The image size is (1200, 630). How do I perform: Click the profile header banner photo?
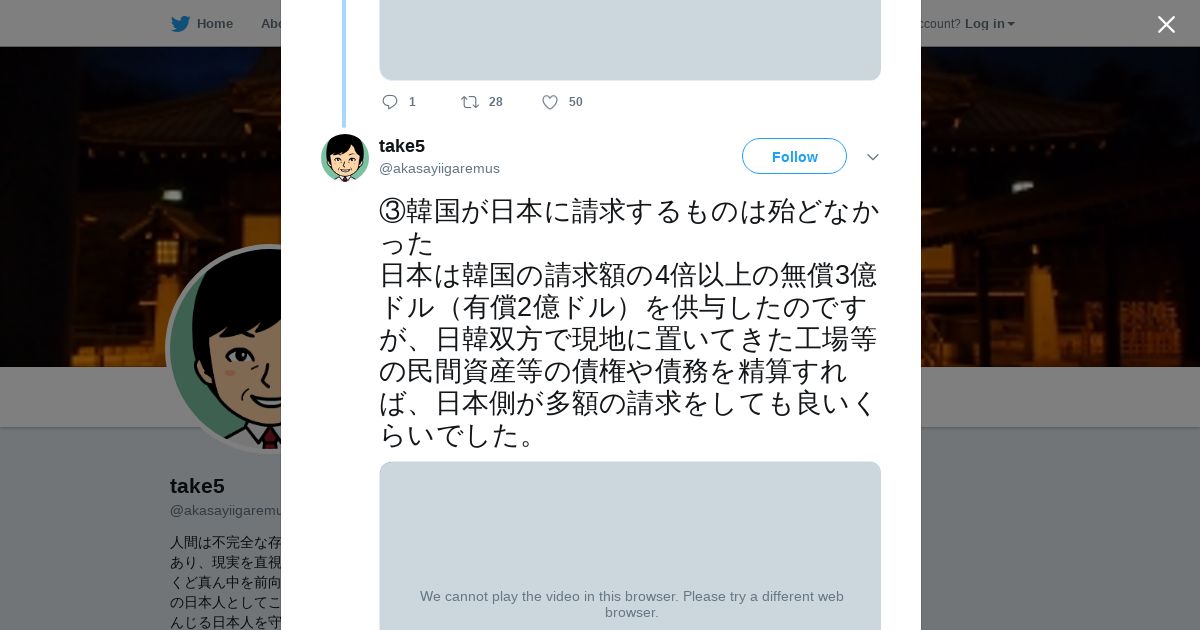coord(1050,200)
